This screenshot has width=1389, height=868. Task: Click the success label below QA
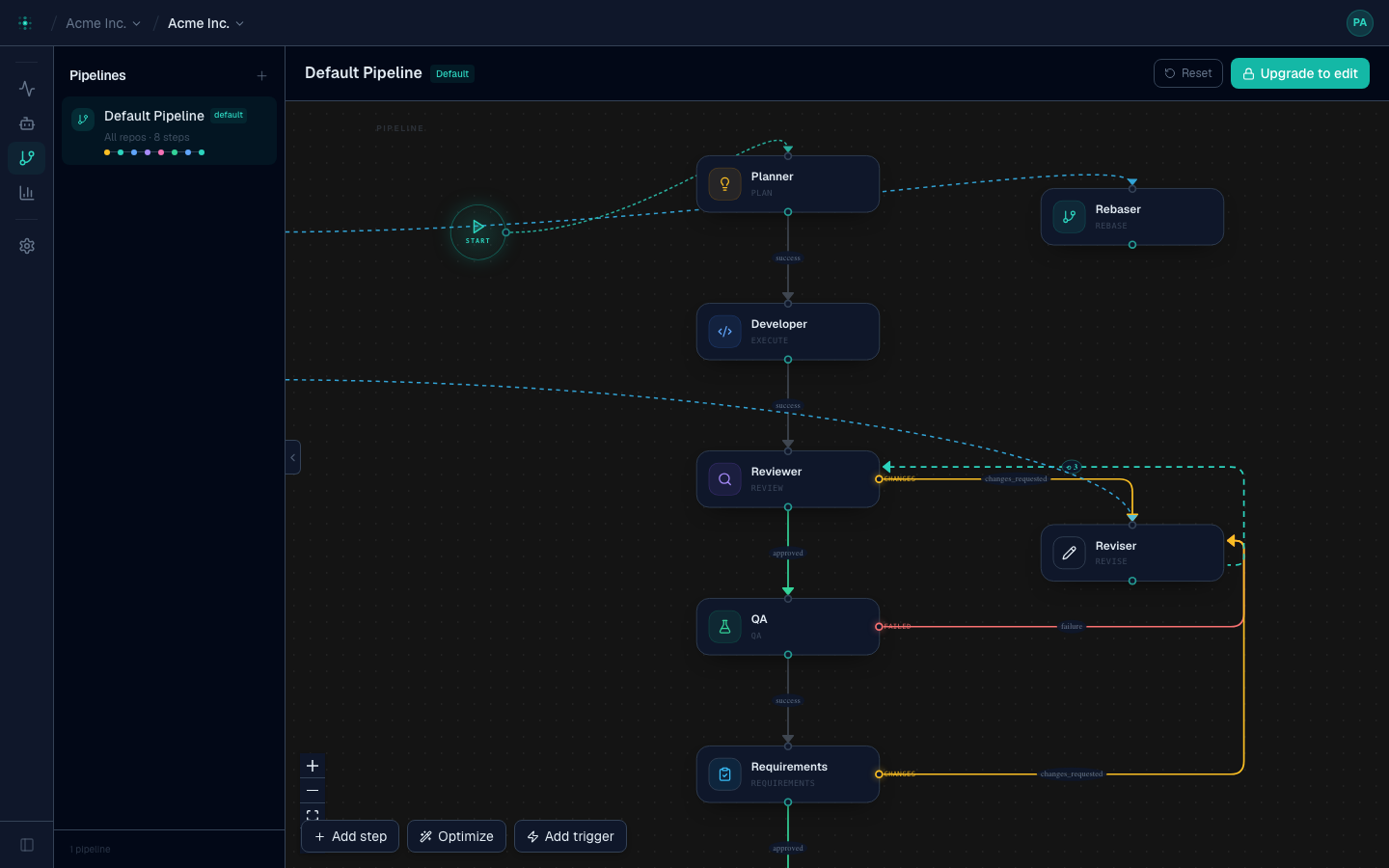[788, 700]
